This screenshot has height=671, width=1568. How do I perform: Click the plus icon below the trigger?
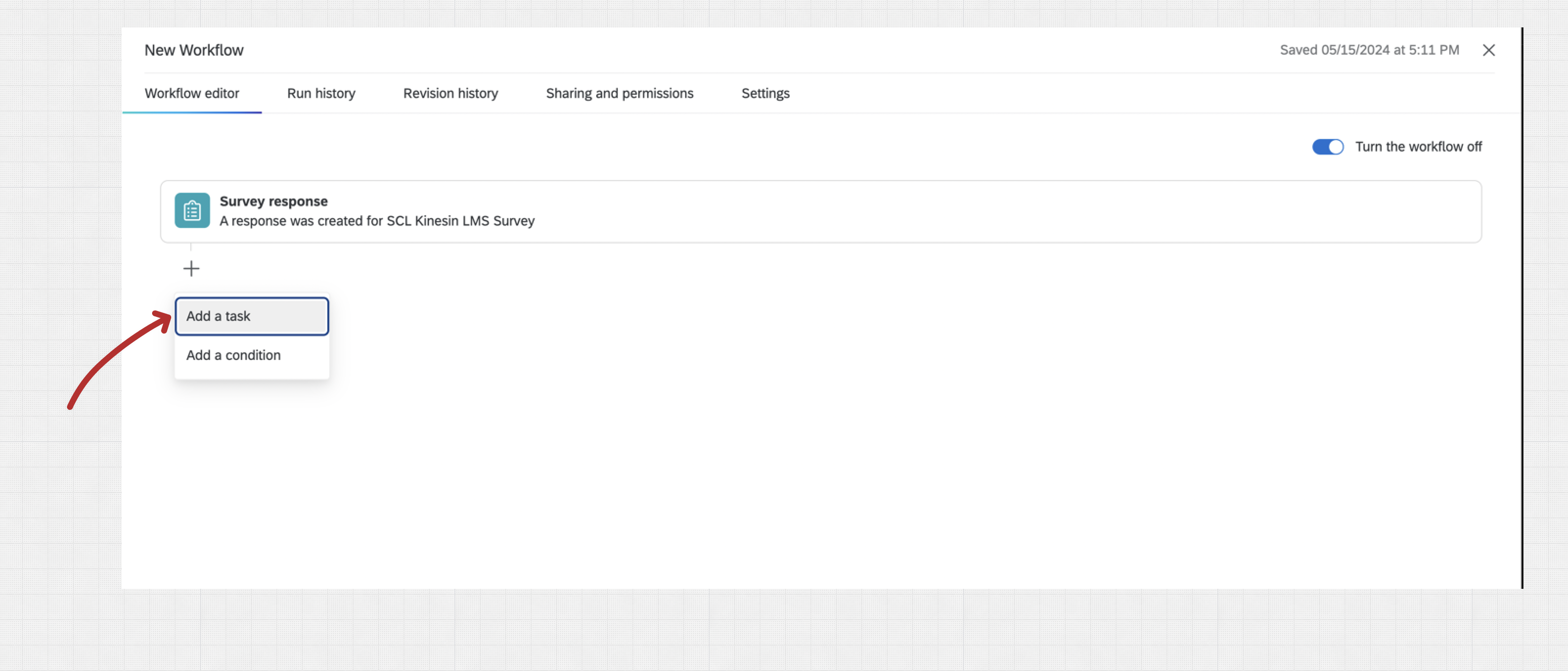tap(191, 268)
